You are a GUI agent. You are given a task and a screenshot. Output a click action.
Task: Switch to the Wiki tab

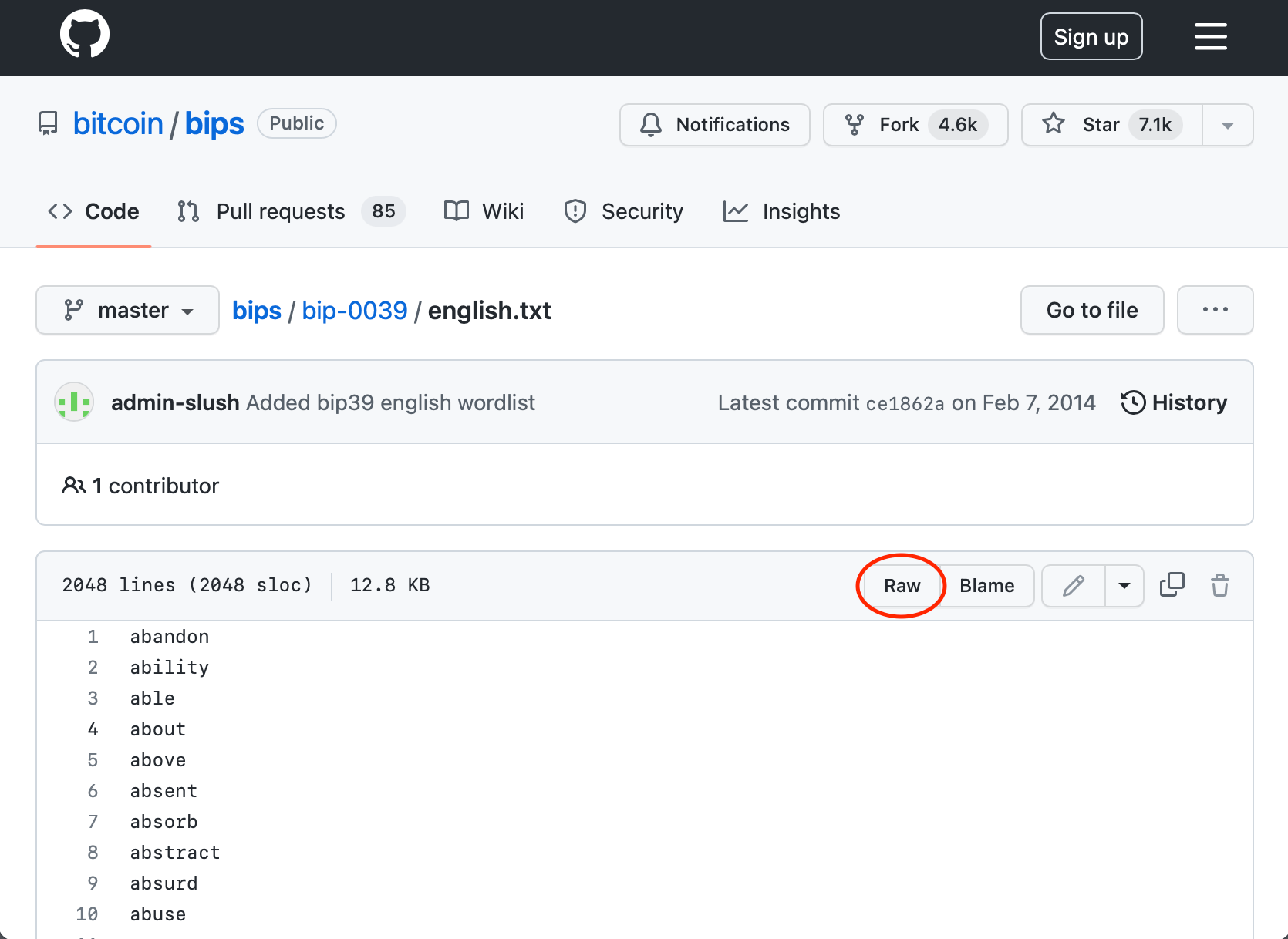484,211
